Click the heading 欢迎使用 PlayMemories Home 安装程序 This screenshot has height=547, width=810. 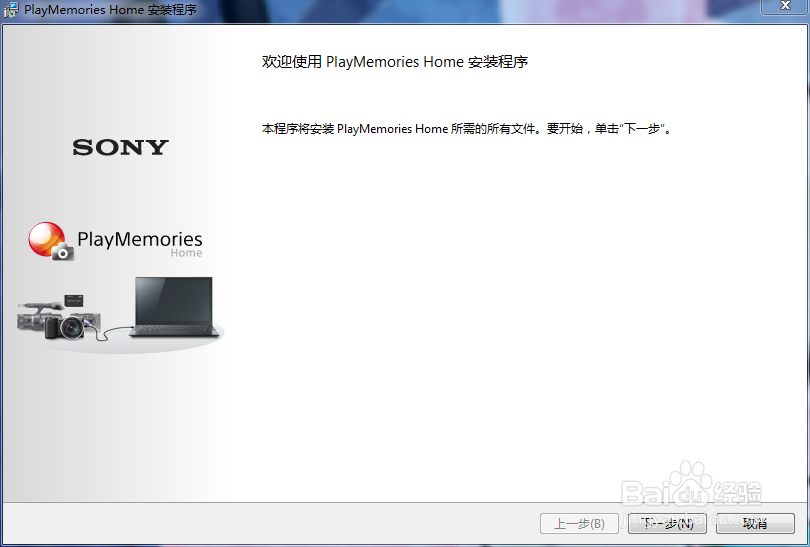point(395,61)
